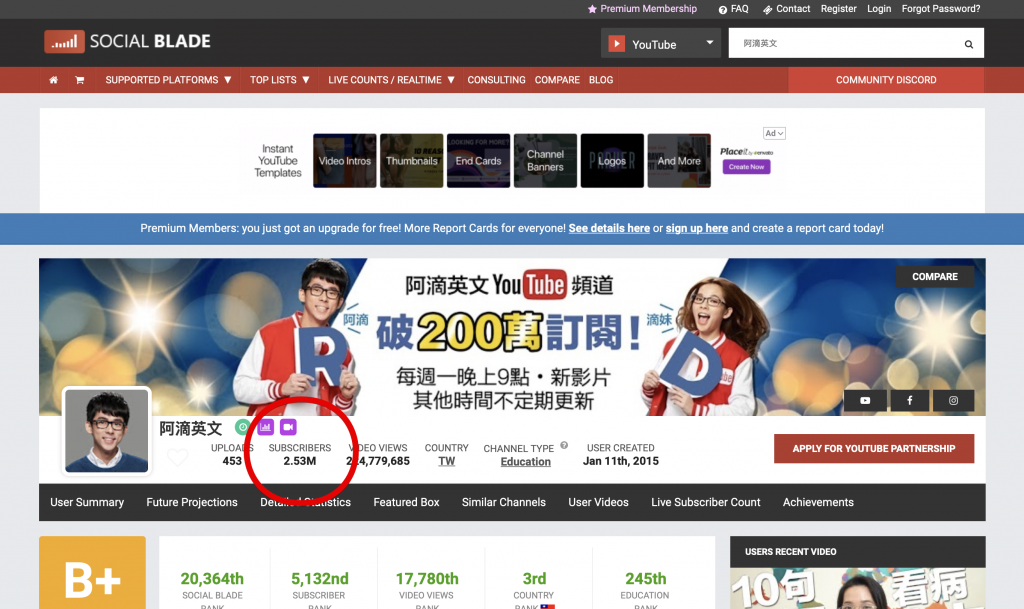Click Forgot Password link

940,9
